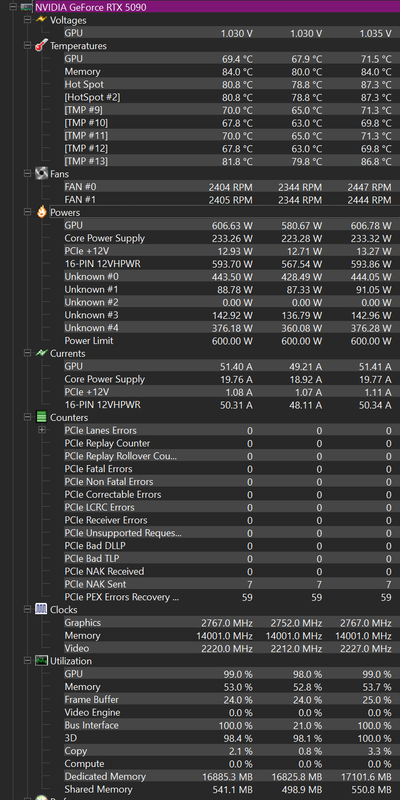The height and width of the screenshot is (800, 400).
Task: Select the 16-PIN 12VHPWR power row
Action: (228, 264)
